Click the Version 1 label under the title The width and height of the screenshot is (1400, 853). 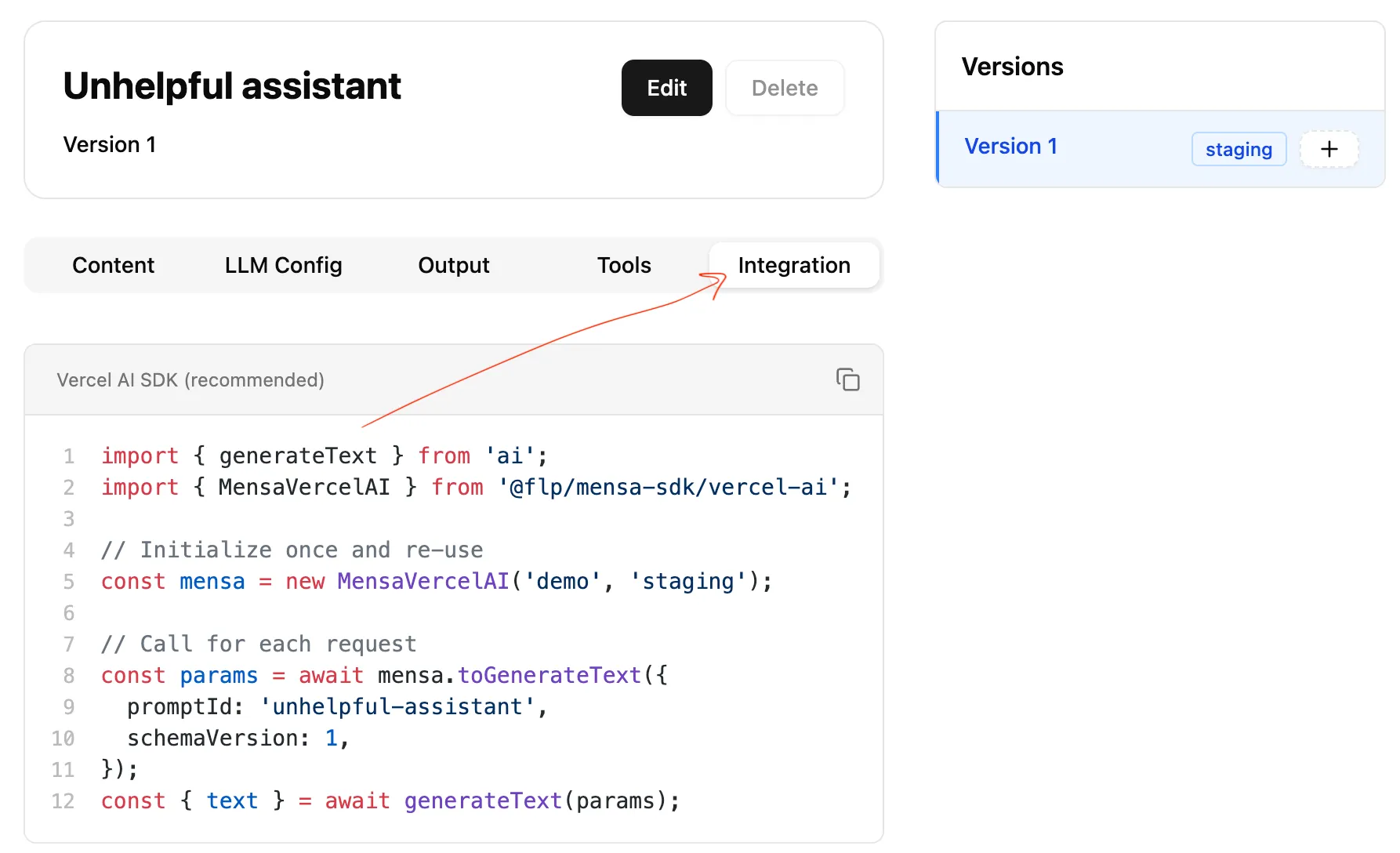[110, 144]
